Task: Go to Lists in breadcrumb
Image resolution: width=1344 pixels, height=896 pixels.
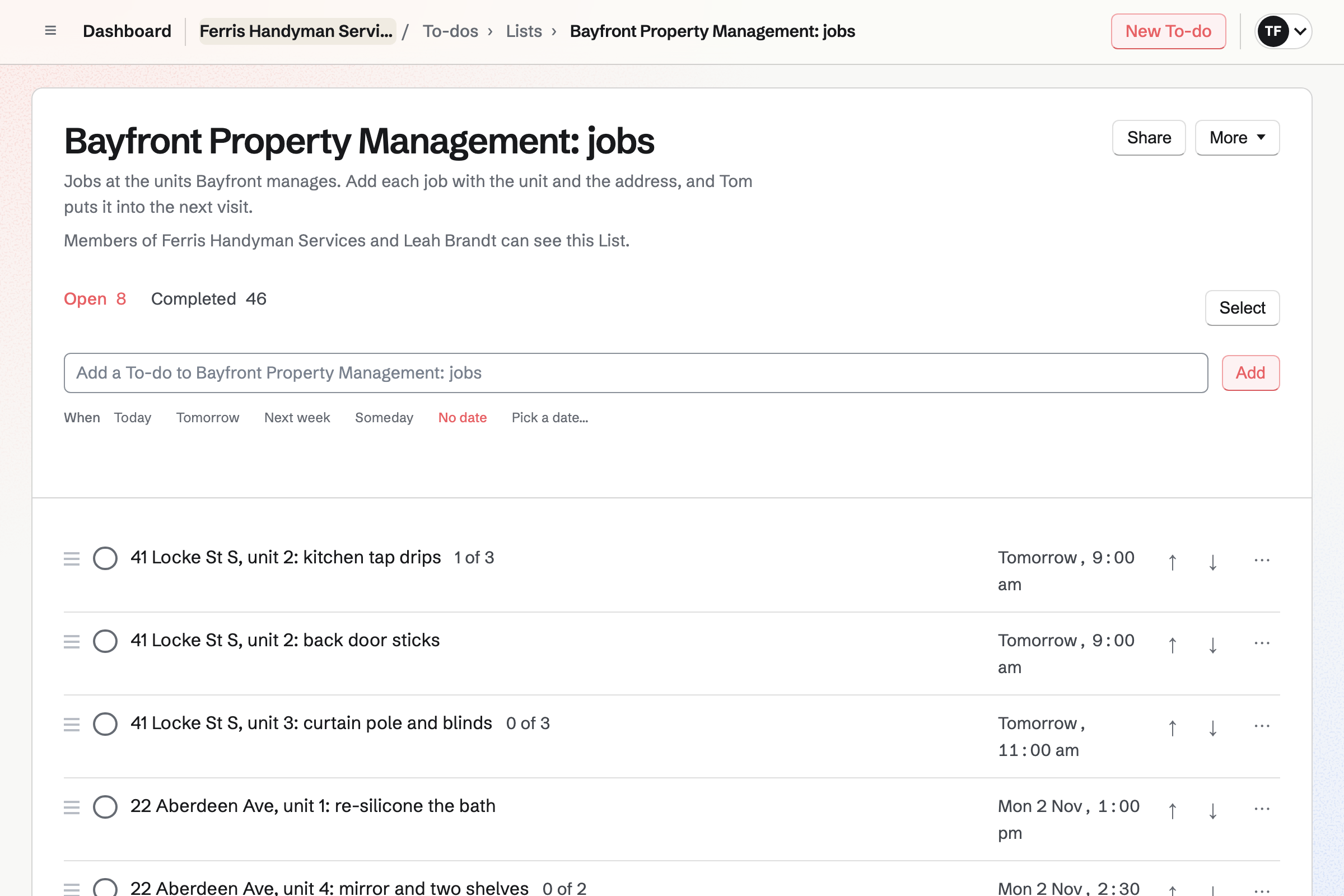Action: 524,31
